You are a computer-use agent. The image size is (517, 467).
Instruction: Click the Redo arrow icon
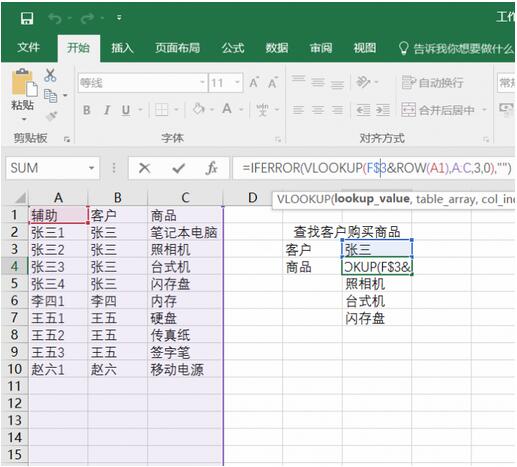(x=87, y=18)
